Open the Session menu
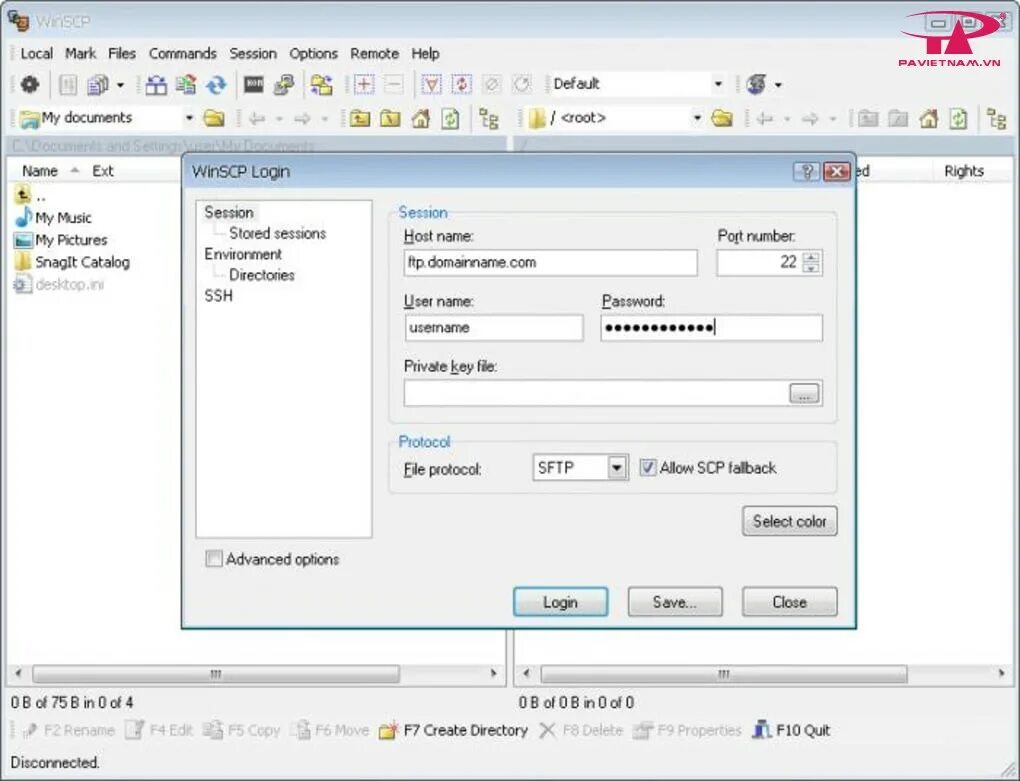This screenshot has height=781, width=1020. 252,53
